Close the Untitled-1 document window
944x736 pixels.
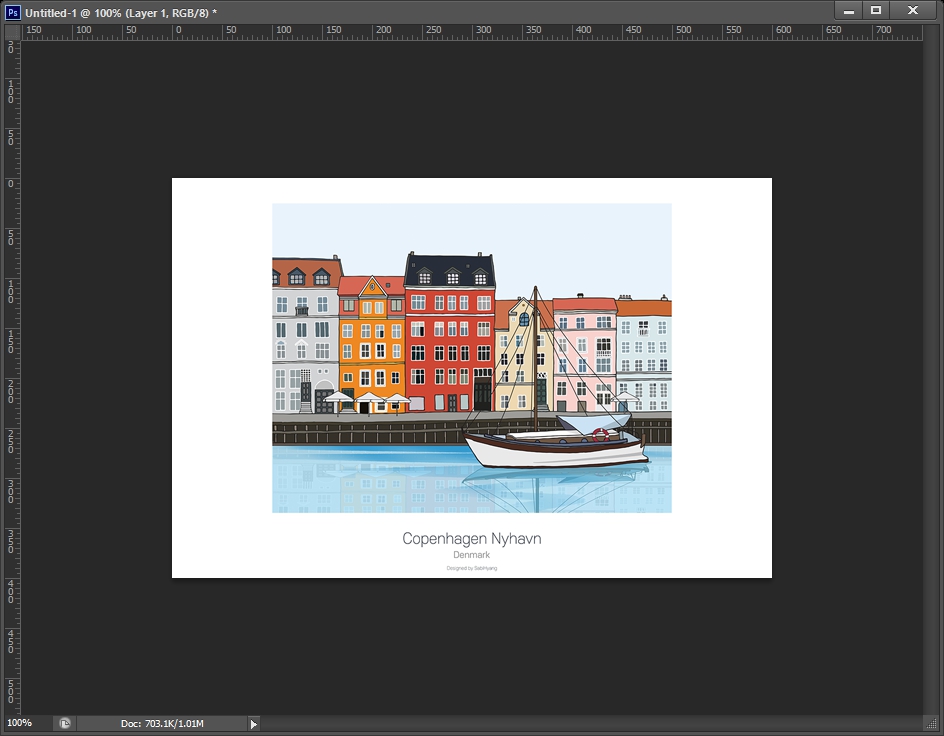coord(913,10)
